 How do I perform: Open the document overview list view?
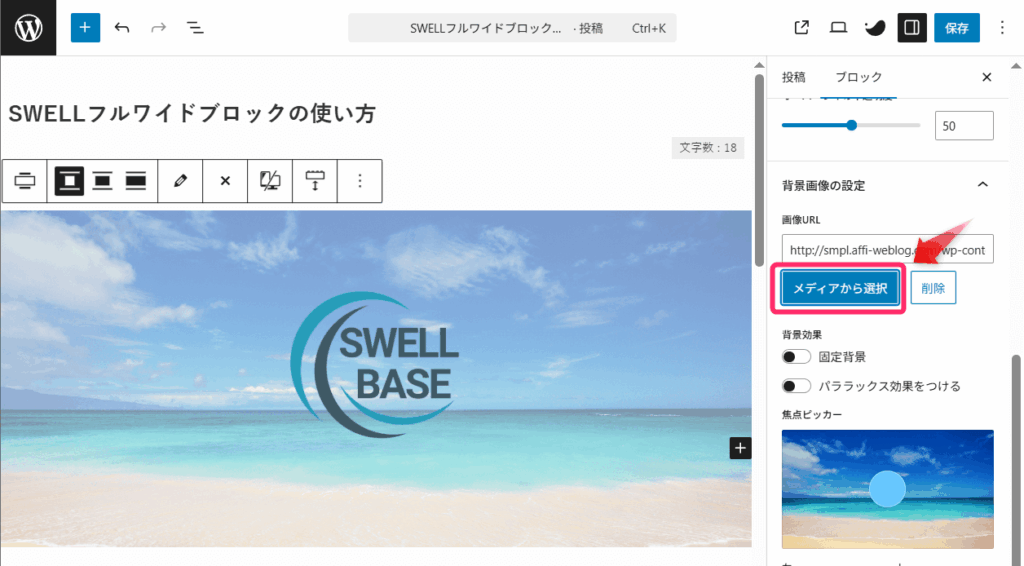coord(195,27)
